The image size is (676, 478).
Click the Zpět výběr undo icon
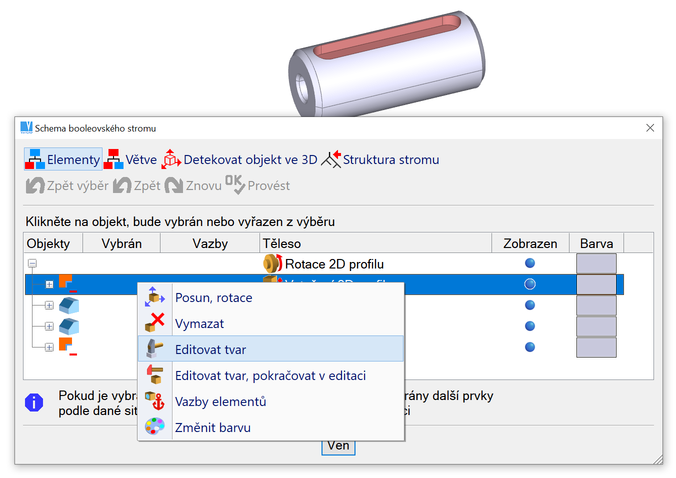pos(36,185)
